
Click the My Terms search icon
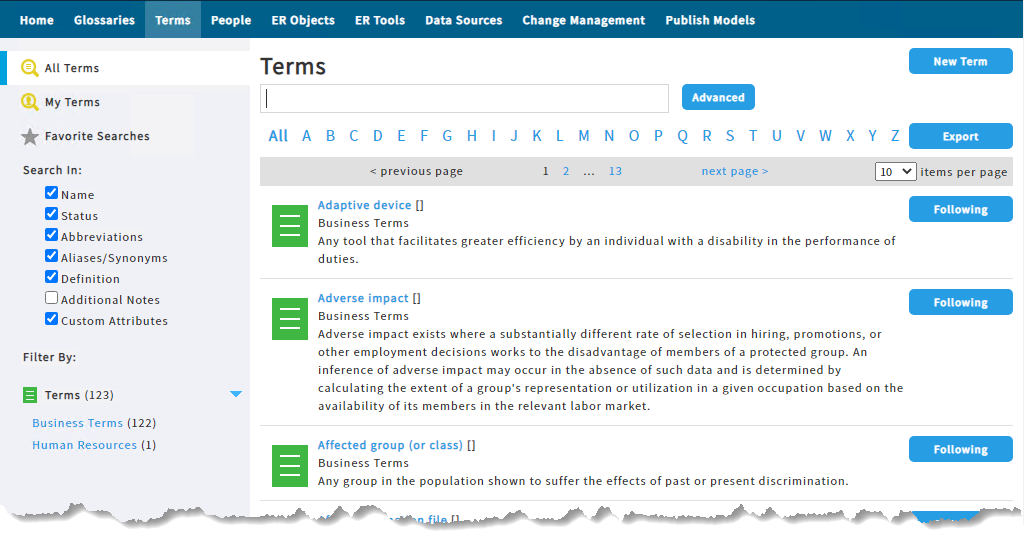(29, 102)
